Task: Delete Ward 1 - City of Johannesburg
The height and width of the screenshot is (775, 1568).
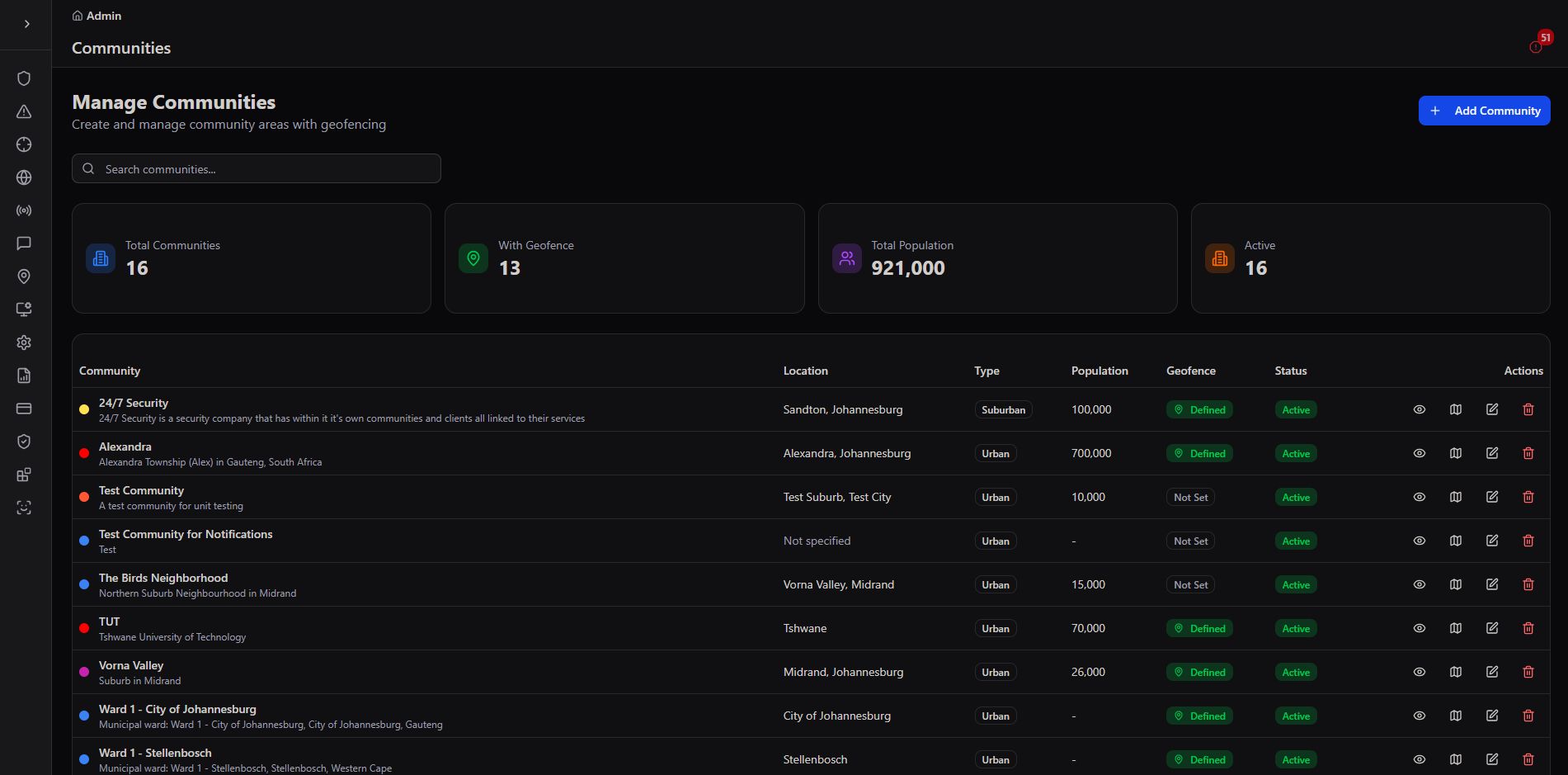Action: (x=1528, y=716)
